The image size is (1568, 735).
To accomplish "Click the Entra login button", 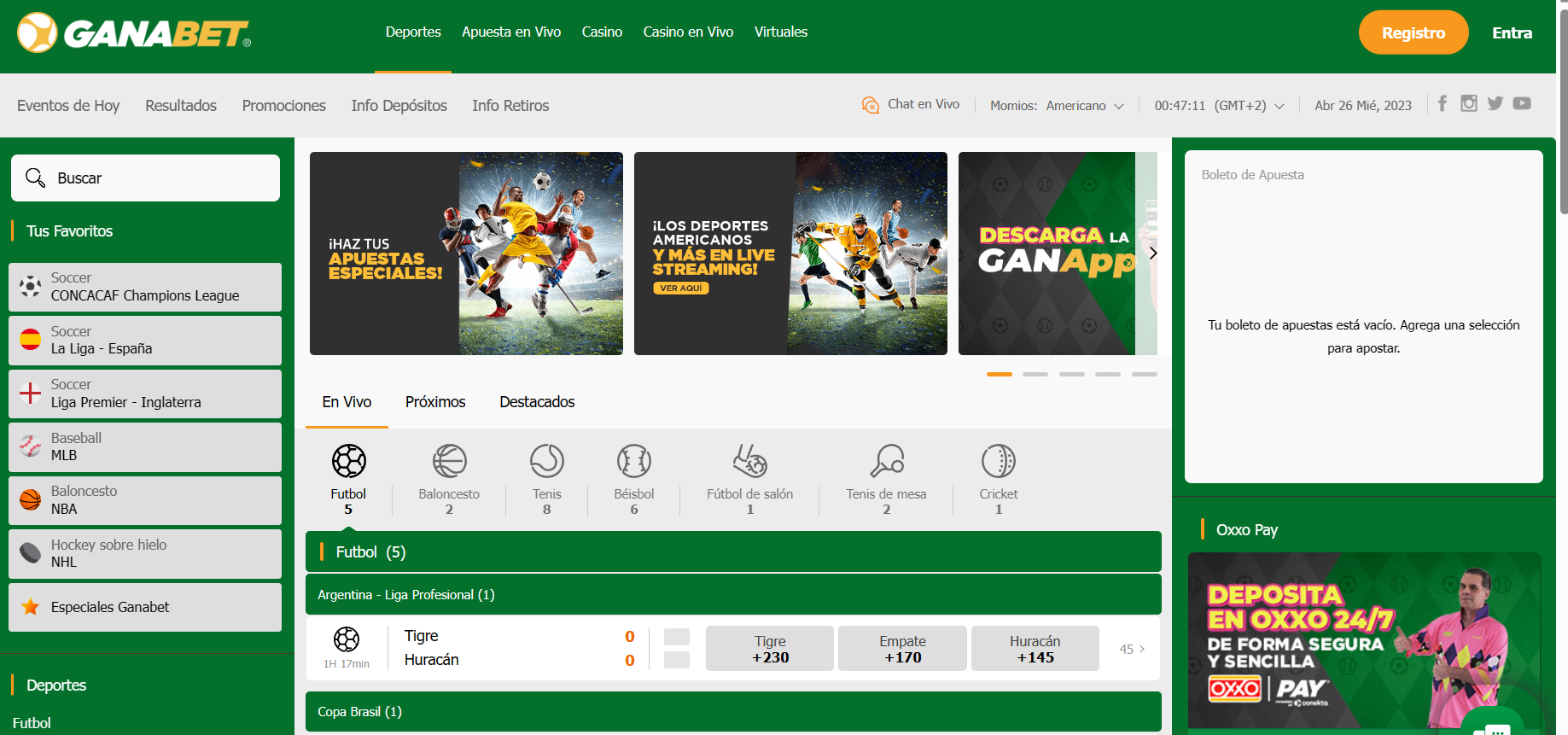I will pyautogui.click(x=1512, y=32).
